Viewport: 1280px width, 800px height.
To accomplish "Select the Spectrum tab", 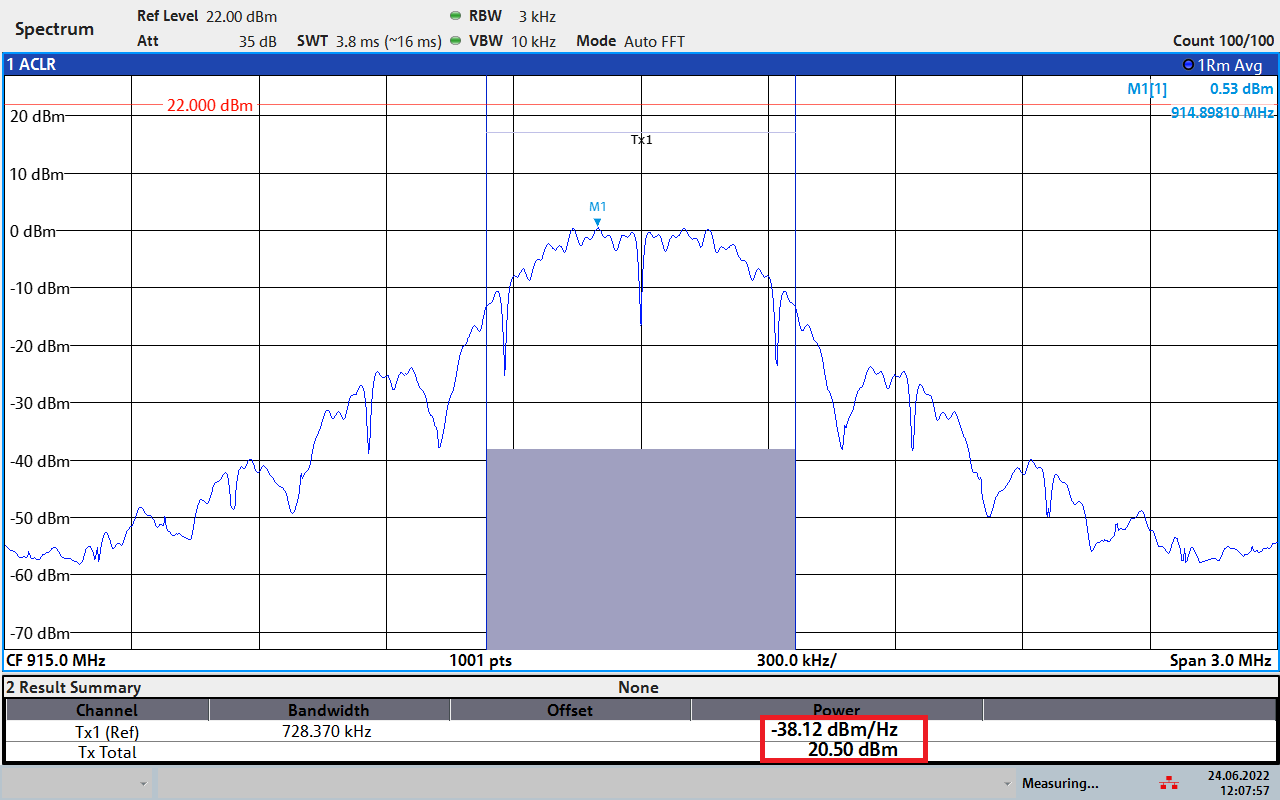I will [x=54, y=29].
